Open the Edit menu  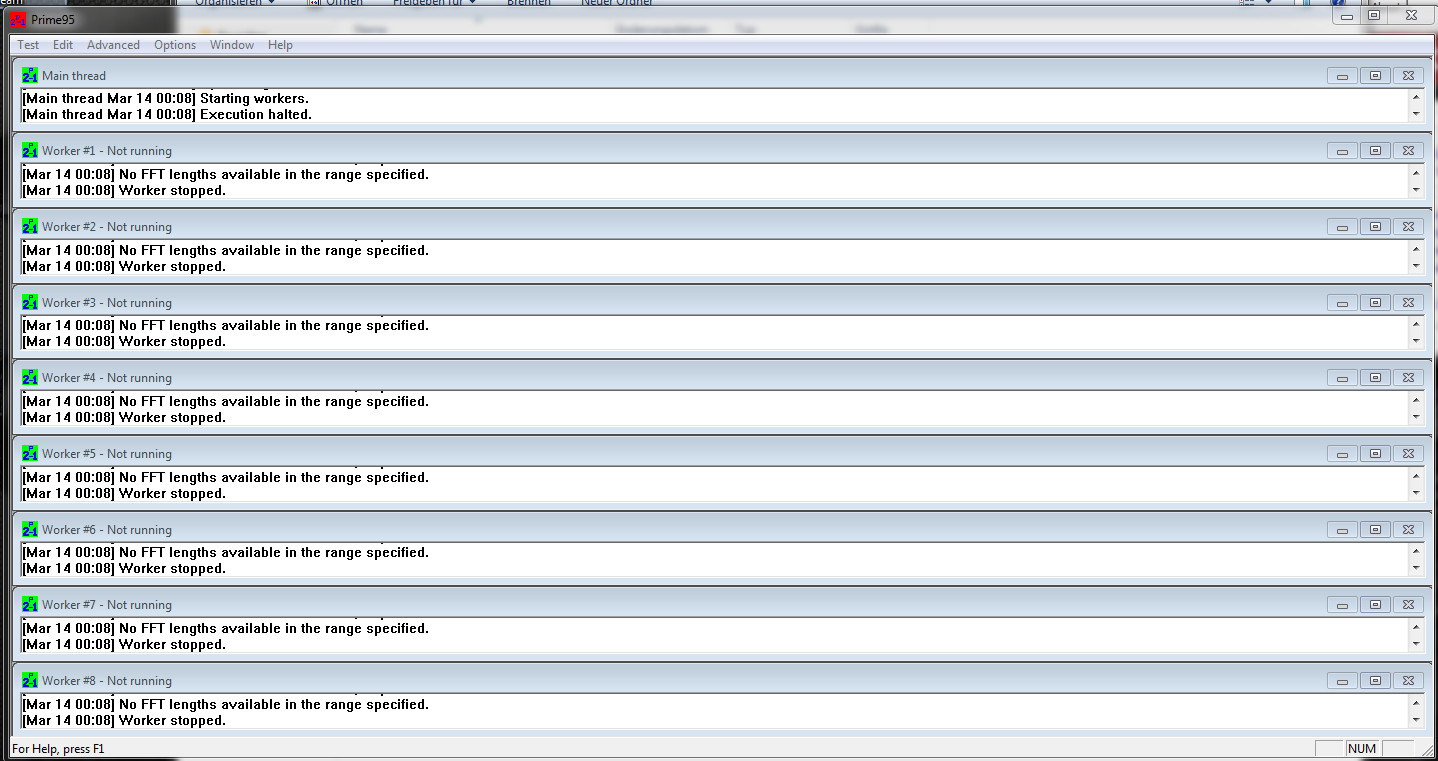[63, 45]
